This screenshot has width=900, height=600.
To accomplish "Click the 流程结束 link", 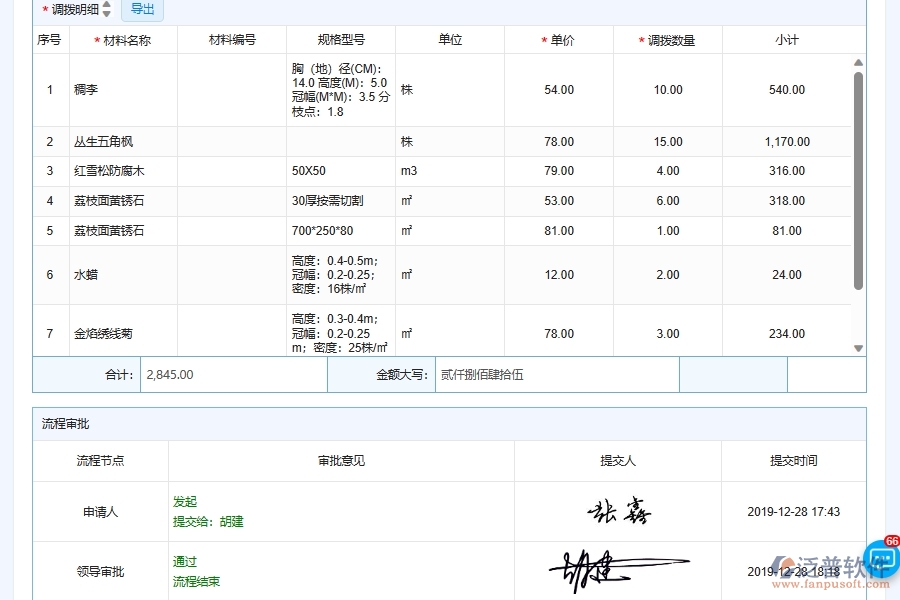I will [196, 581].
